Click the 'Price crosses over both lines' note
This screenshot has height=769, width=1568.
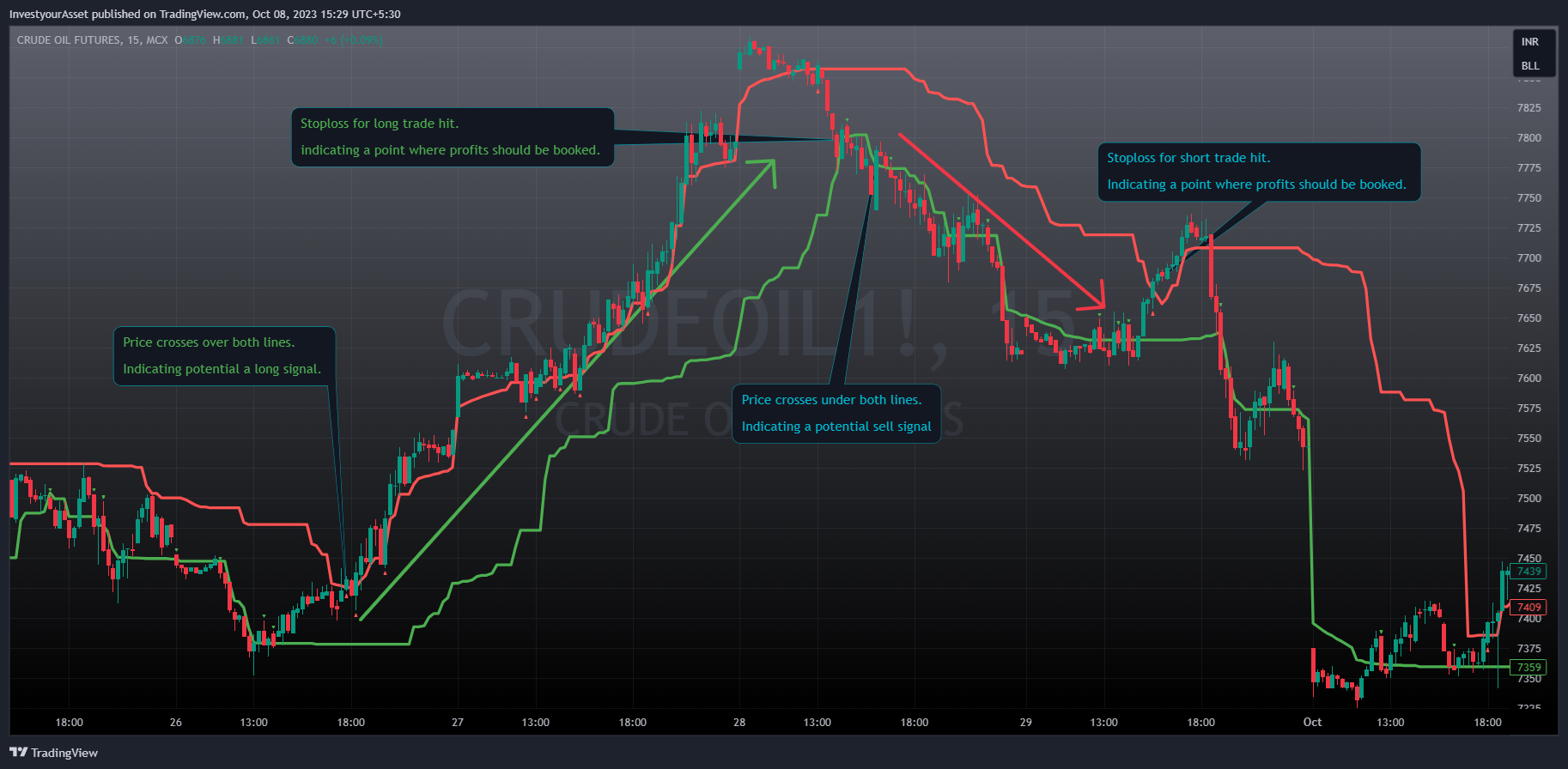tap(224, 356)
